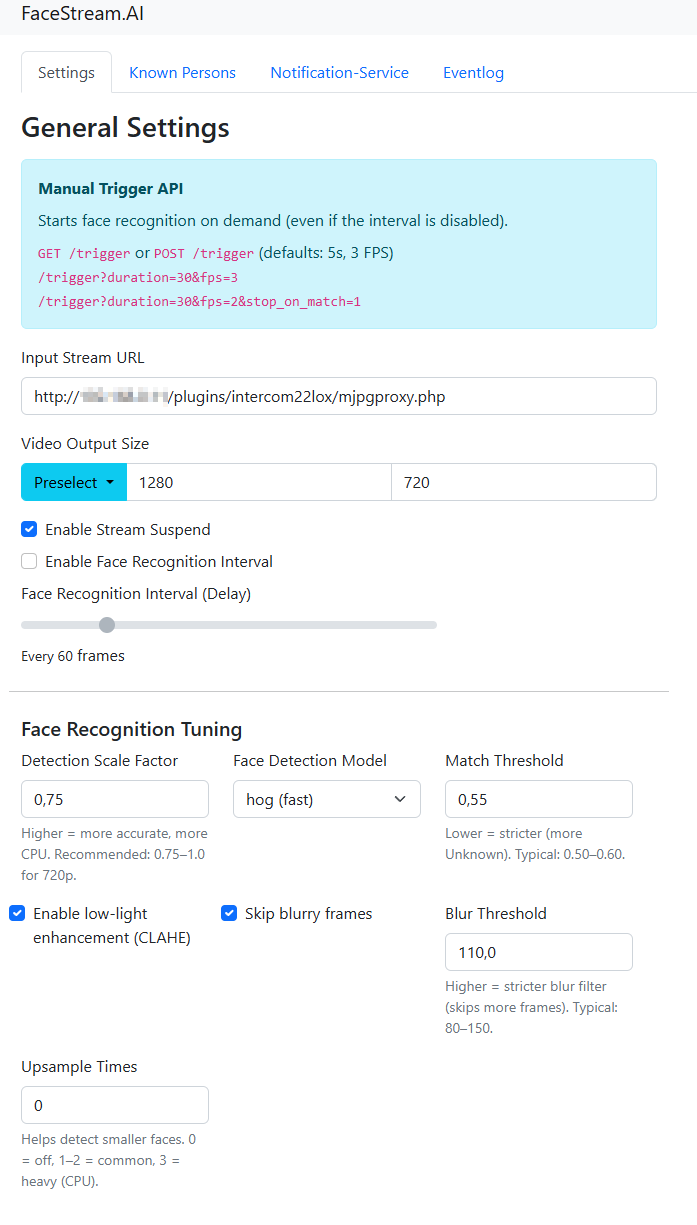Click the Blur Threshold input field
This screenshot has height=1225, width=697.
tap(539, 952)
